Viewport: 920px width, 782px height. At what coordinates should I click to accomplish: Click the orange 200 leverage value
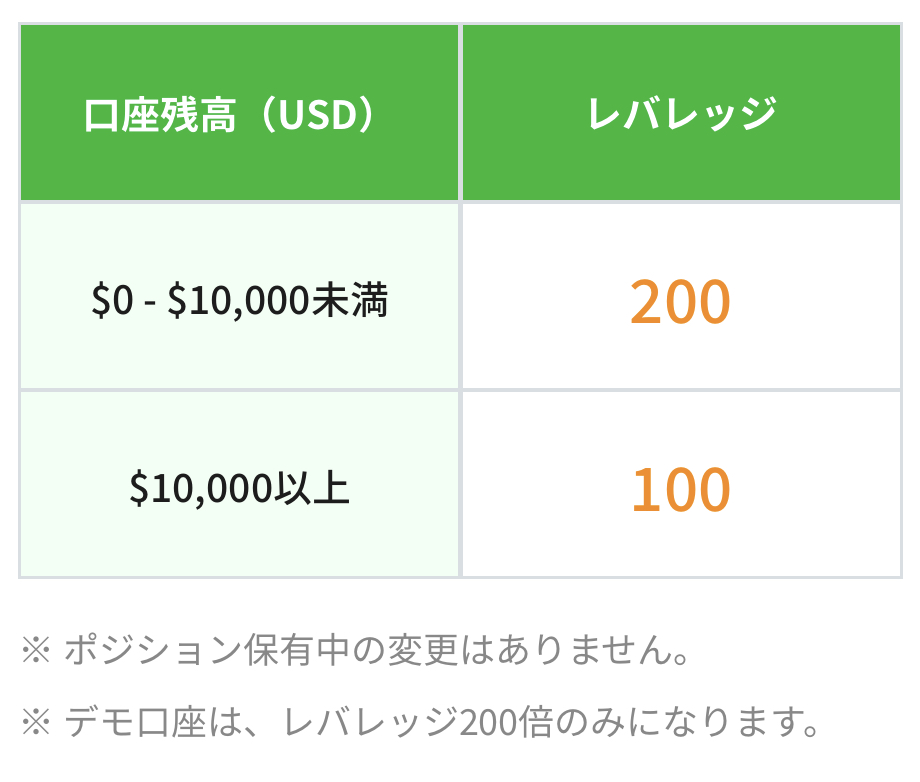pyautogui.click(x=681, y=302)
